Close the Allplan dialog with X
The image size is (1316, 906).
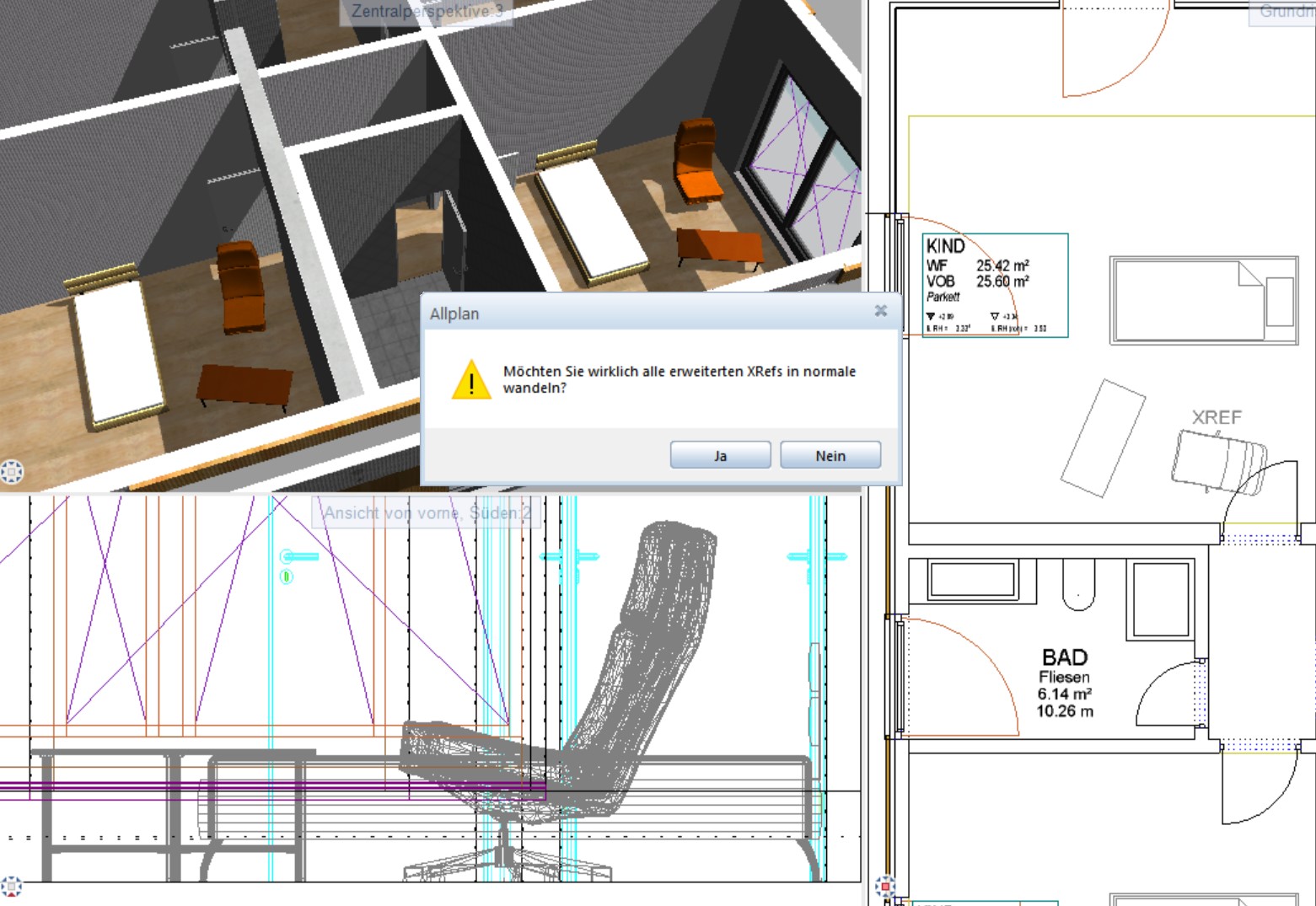[881, 311]
